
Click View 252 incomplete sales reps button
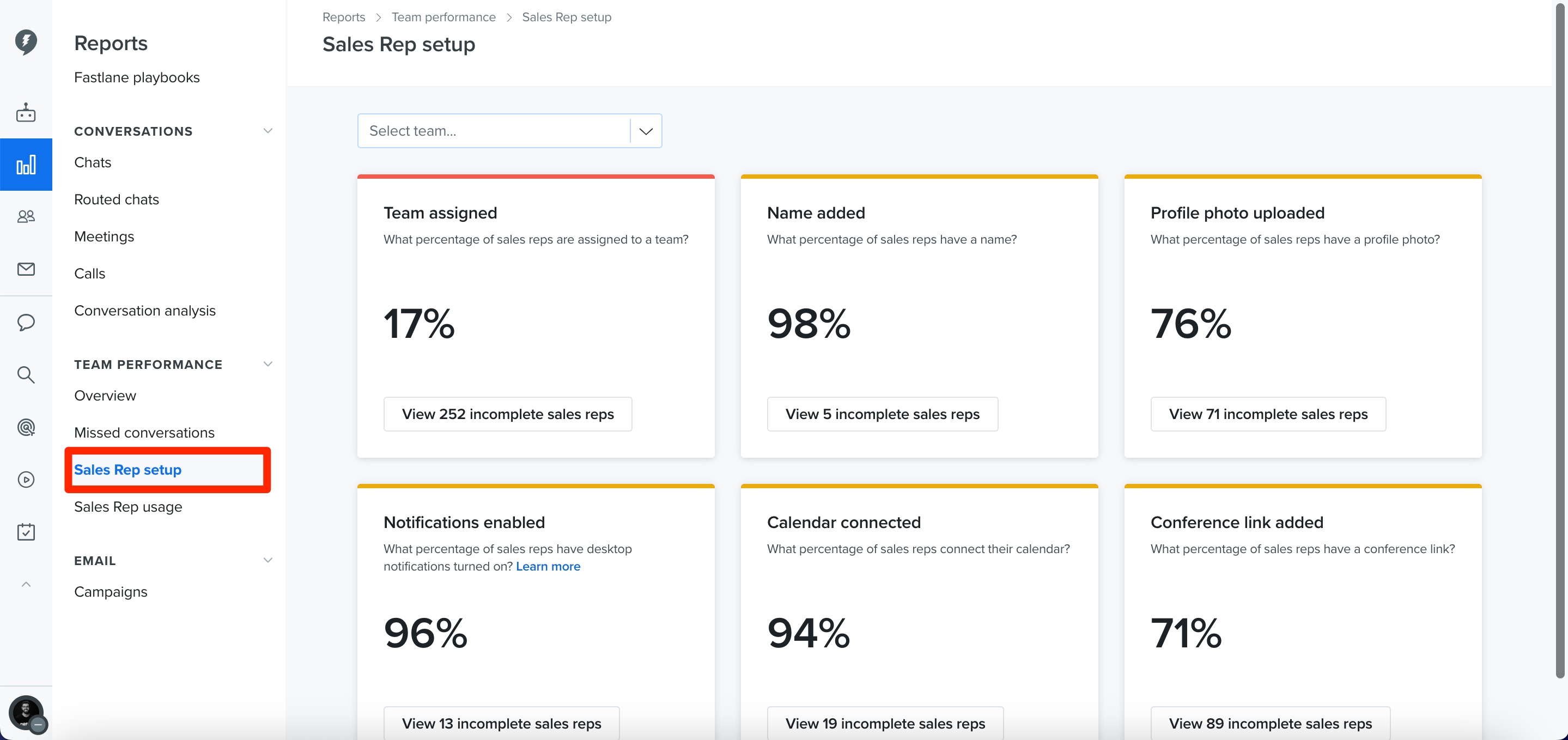point(508,414)
